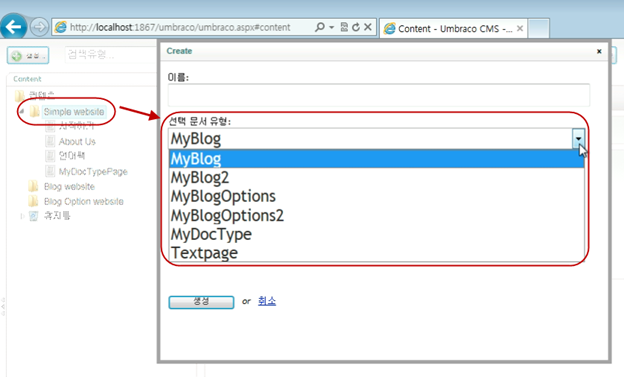Image resolution: width=624 pixels, height=377 pixels.
Task: Select Simple website in content tree
Action: (x=74, y=112)
